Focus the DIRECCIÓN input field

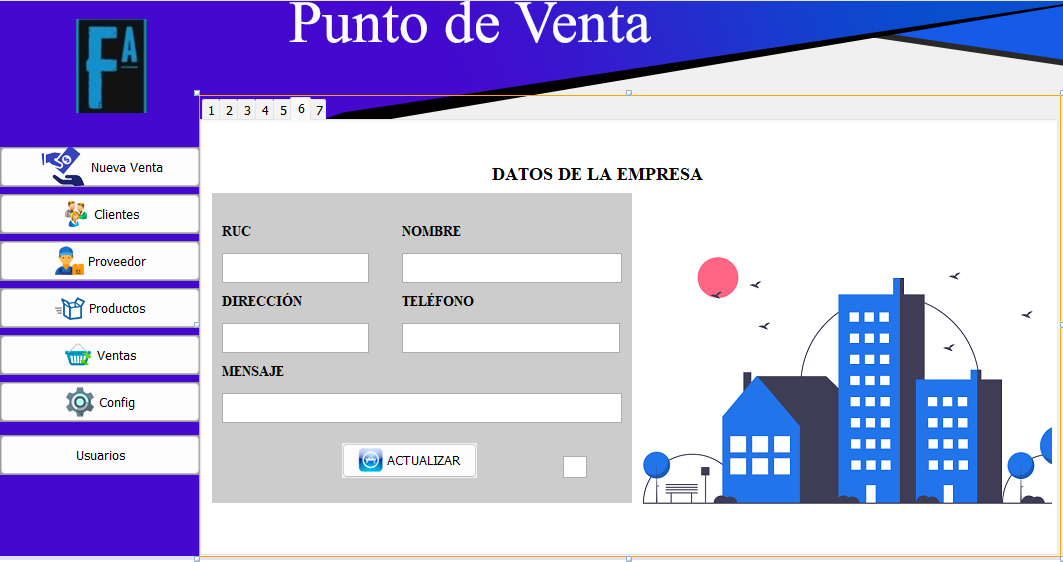296,338
